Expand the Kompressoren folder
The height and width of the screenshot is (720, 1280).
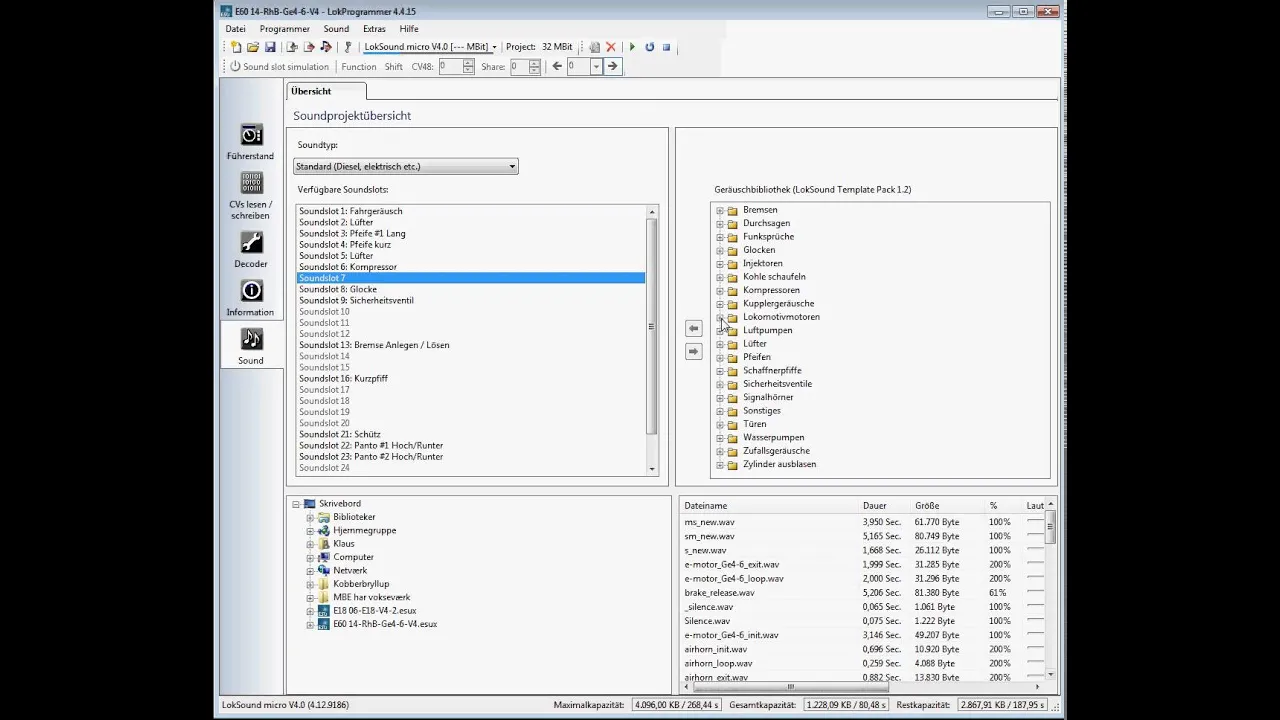720,290
